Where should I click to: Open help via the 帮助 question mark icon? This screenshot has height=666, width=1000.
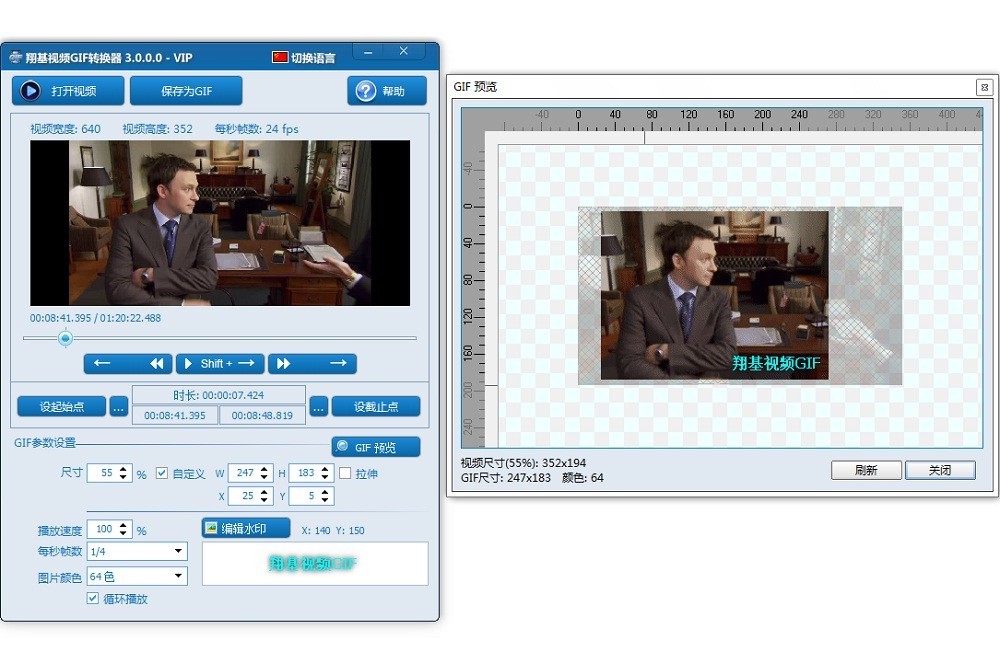pos(366,91)
